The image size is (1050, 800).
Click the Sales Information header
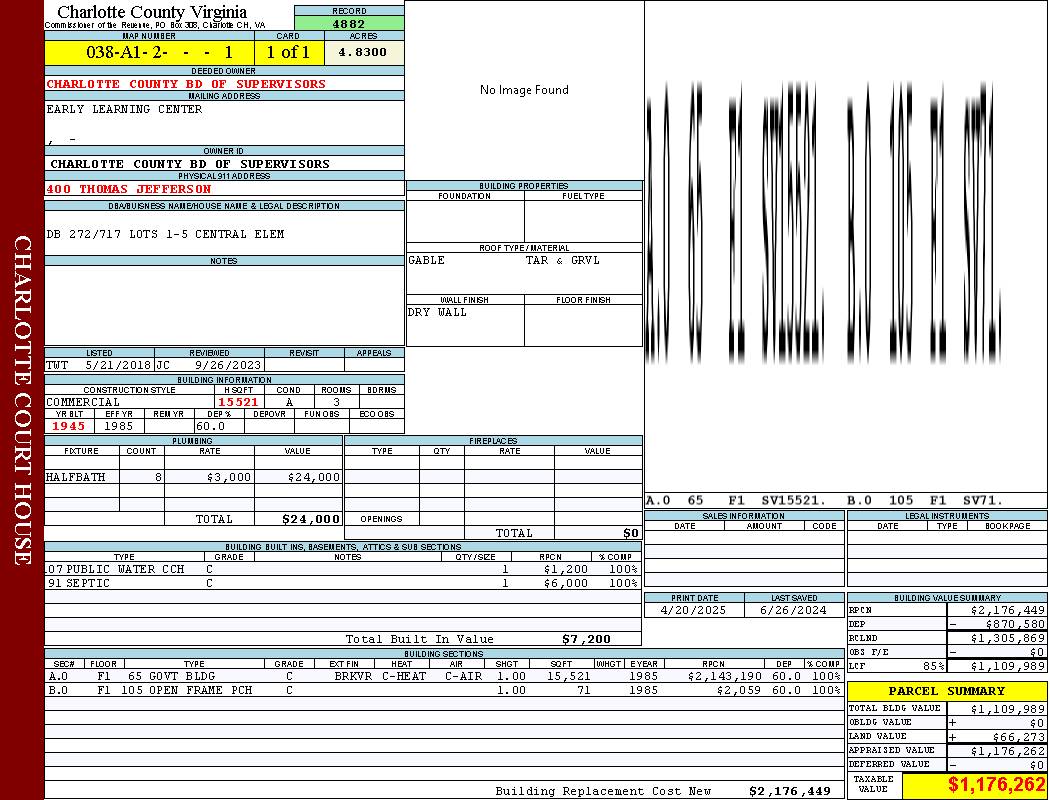pyautogui.click(x=743, y=516)
